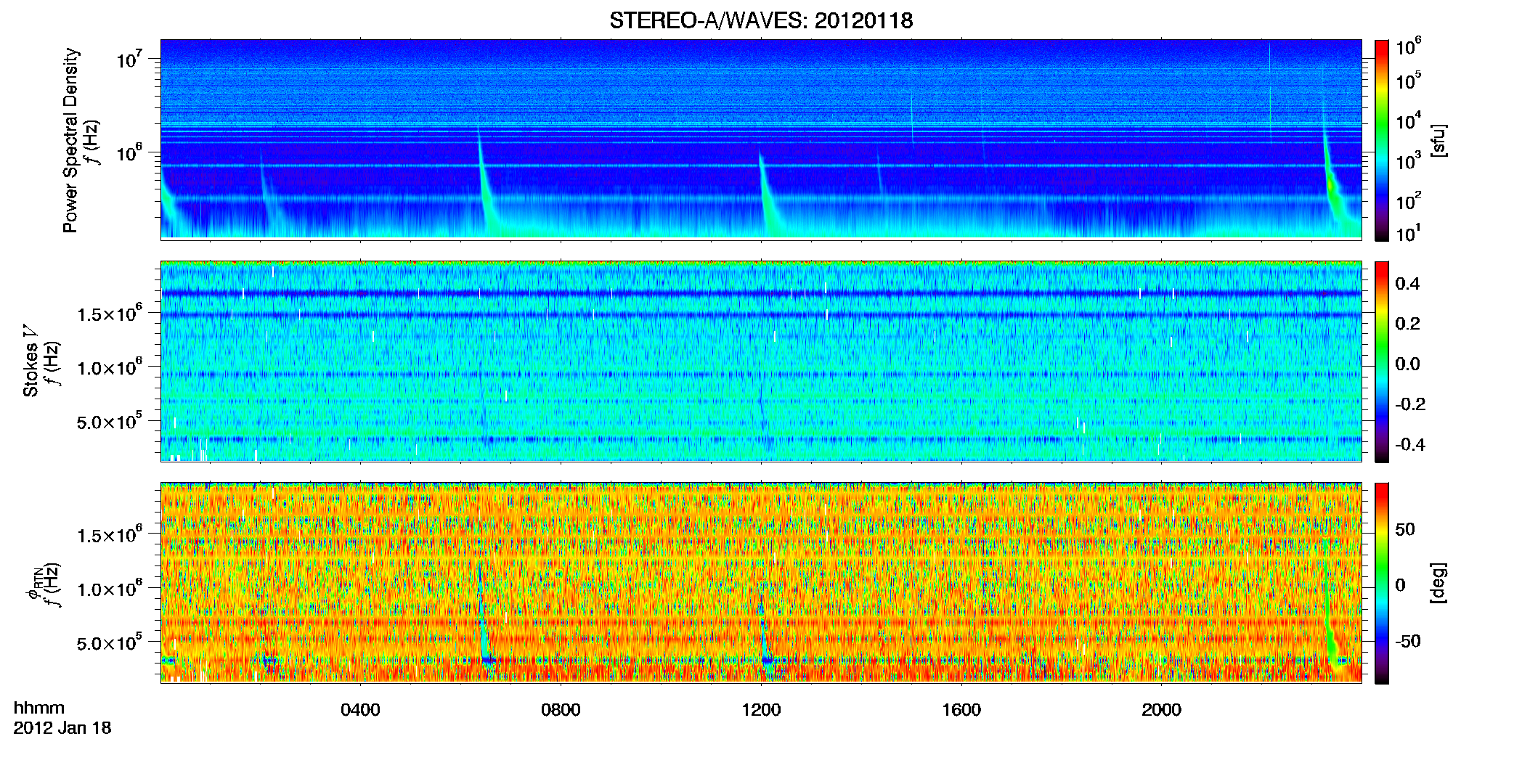The width and height of the screenshot is (1522, 784).
Task: Click the [deg] color bar unit label
Action: tap(1438, 583)
